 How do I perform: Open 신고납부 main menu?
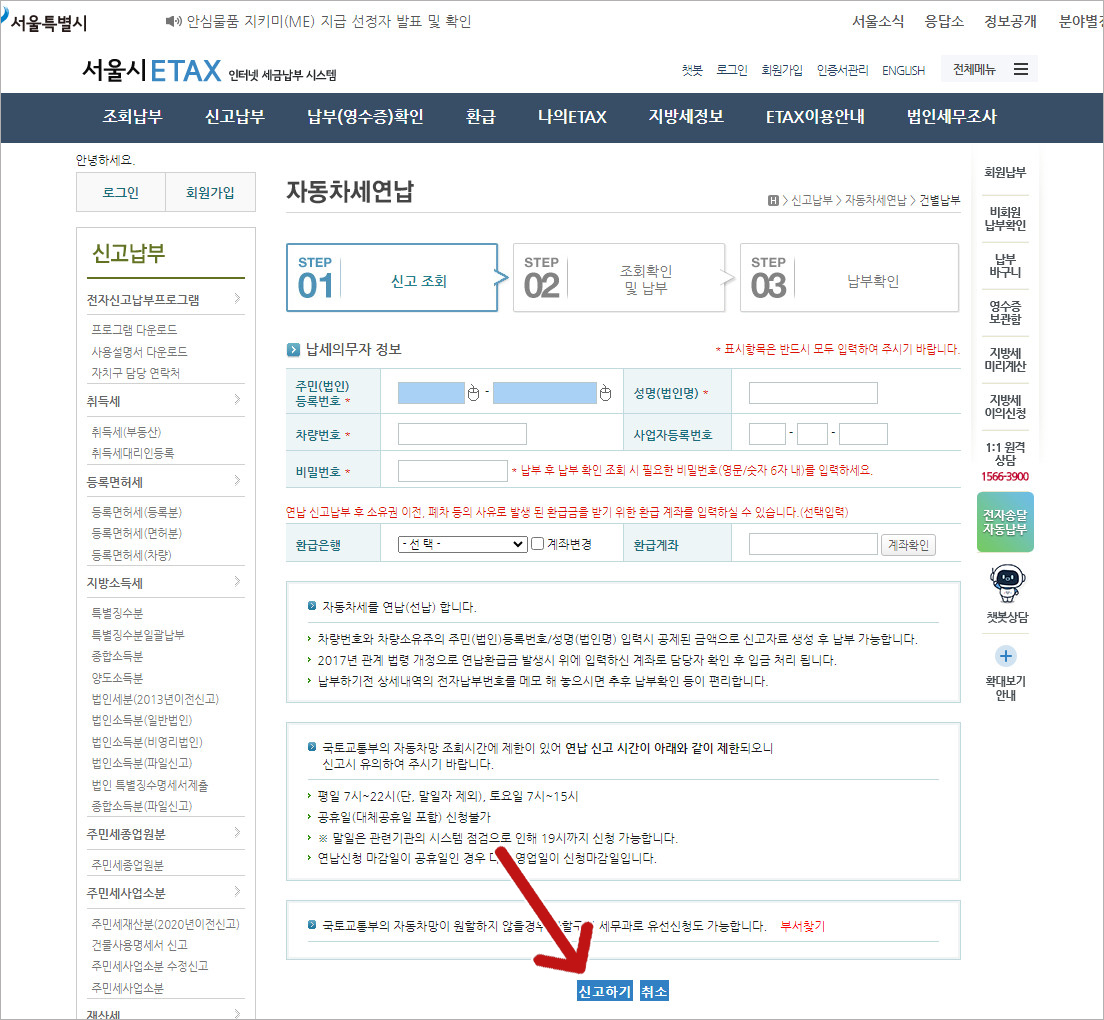(234, 116)
